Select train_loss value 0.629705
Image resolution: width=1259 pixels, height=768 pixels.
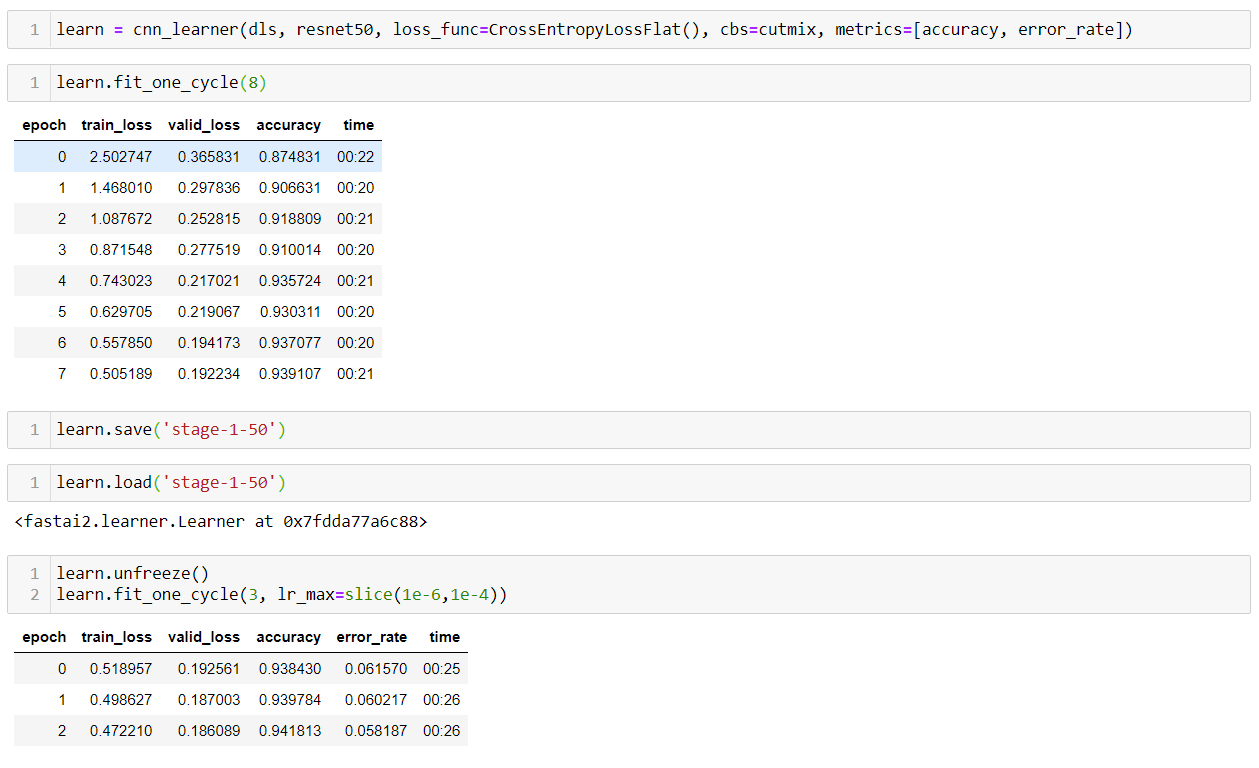coord(121,312)
